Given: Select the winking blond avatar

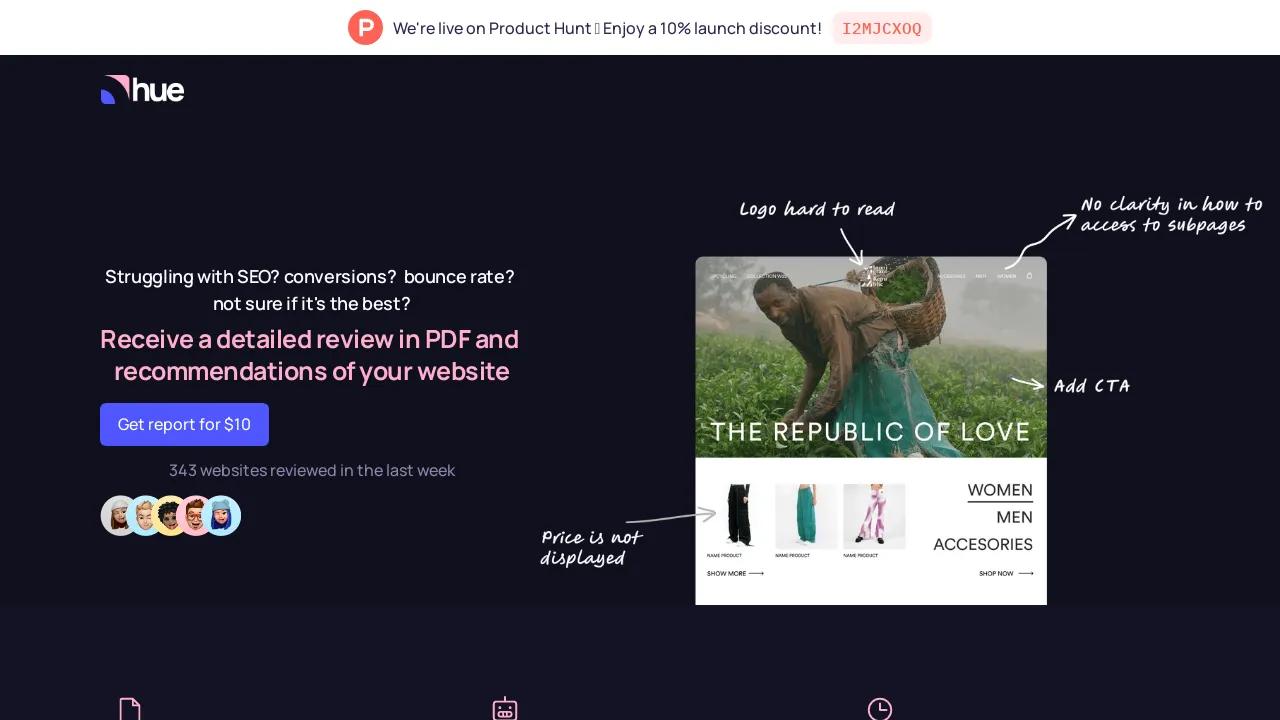Looking at the screenshot, I should click(146, 516).
